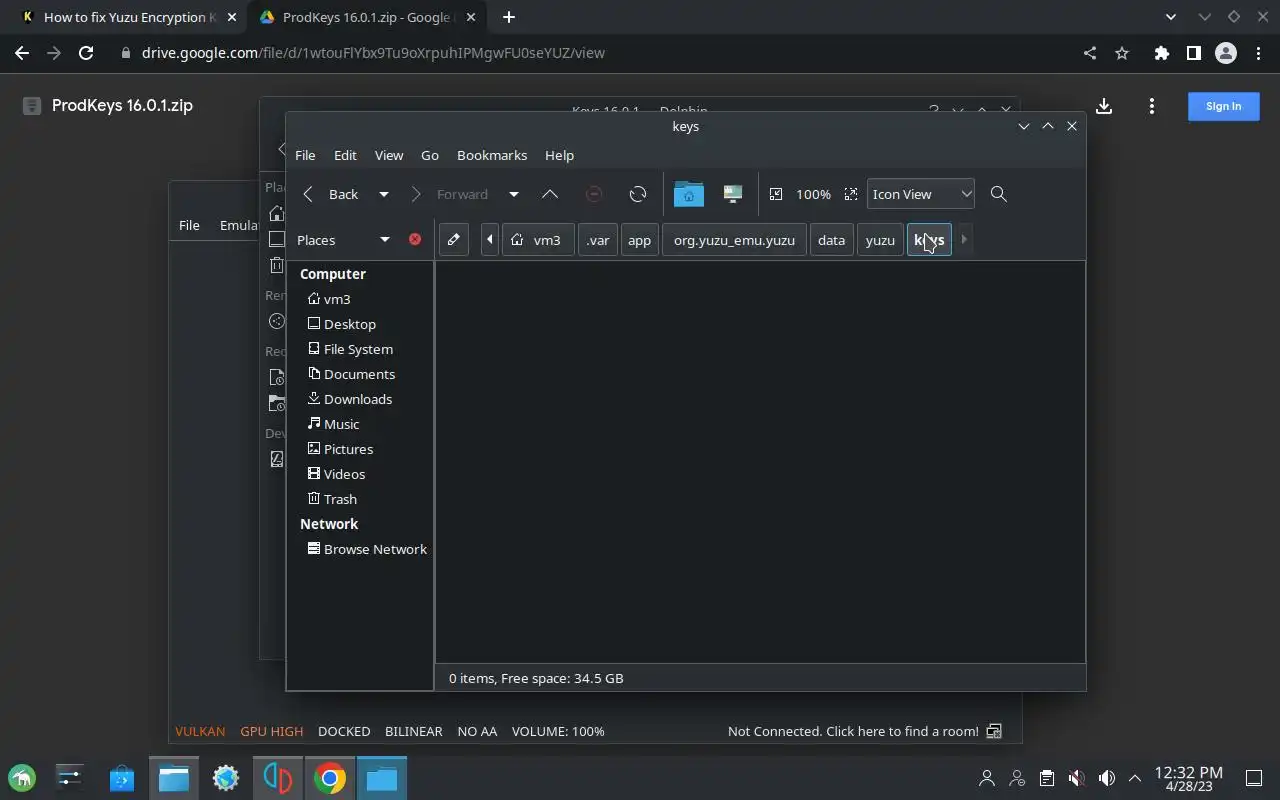Adjust VOLUME: 100% in yuzu status bar
Viewport: 1280px width, 800px height.
558,731
